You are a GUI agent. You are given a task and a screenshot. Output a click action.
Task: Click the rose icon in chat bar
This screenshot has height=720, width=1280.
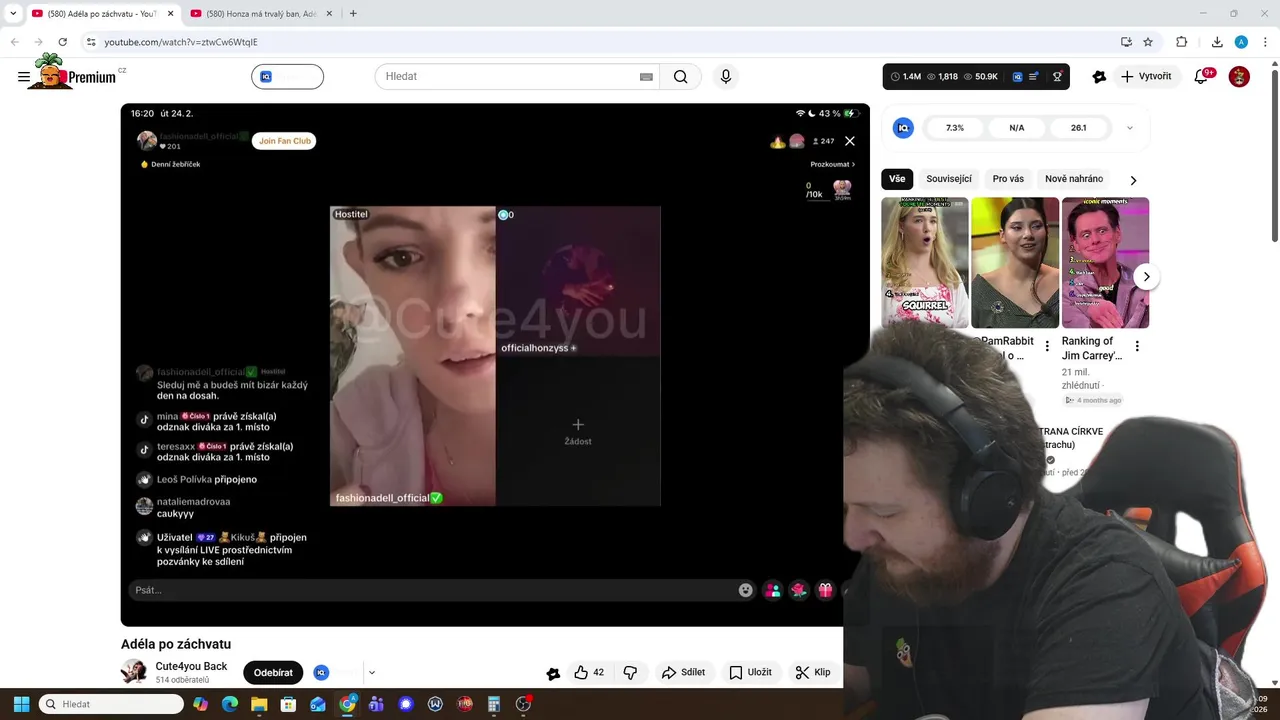pyautogui.click(x=798, y=590)
